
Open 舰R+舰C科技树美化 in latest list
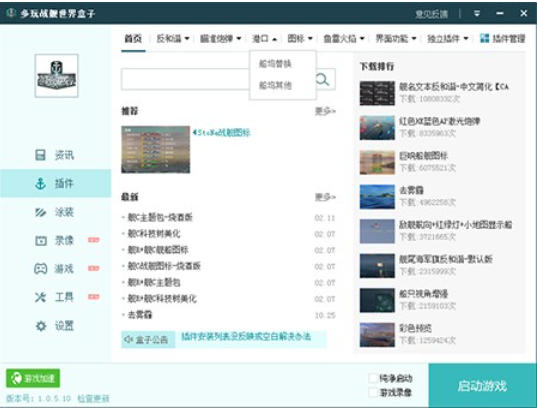[x=162, y=298]
